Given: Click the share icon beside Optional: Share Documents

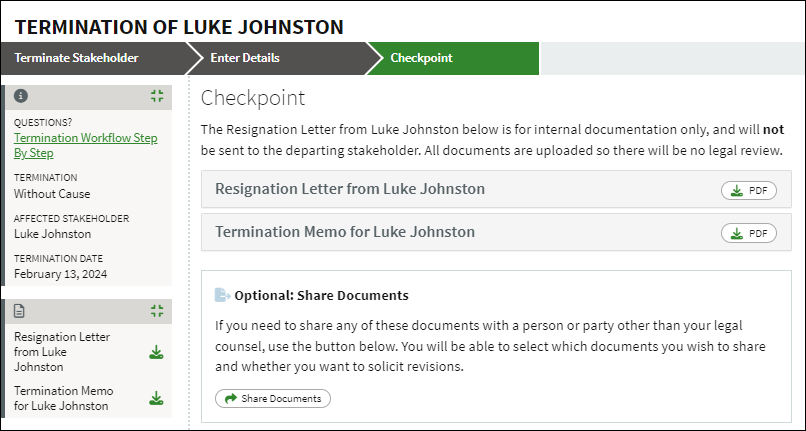Looking at the screenshot, I should tap(222, 296).
